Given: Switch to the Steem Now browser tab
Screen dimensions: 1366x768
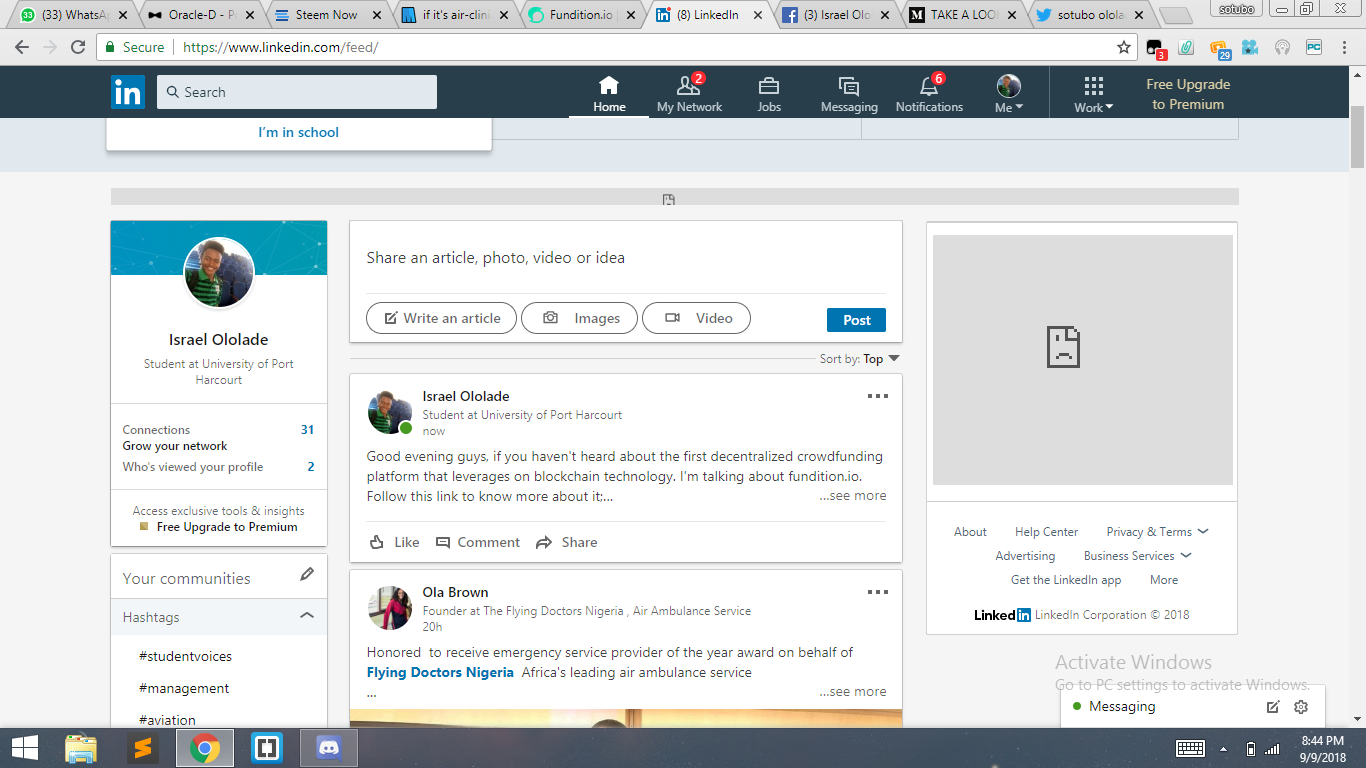Looking at the screenshot, I should [x=329, y=15].
